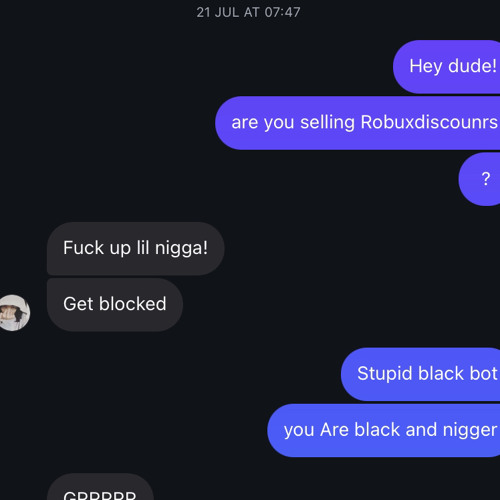This screenshot has width=500, height=500.
Task: Open the sender's profile avatar
Action: click(13, 313)
